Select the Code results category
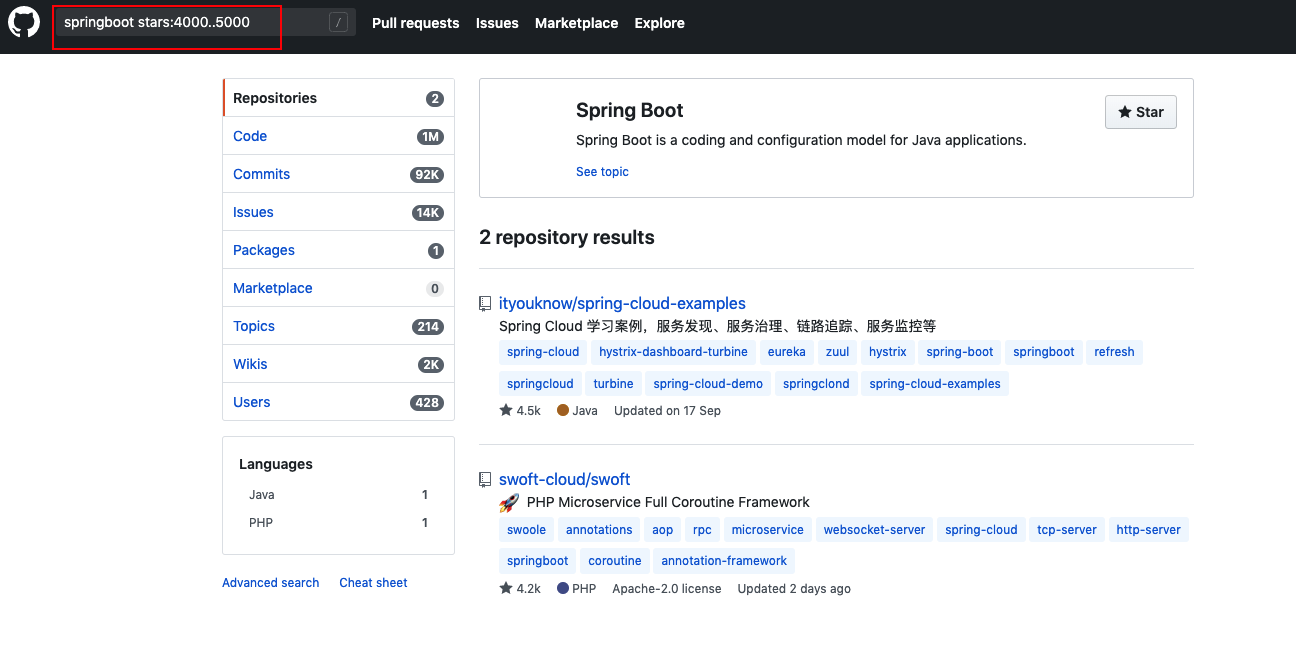 tap(338, 136)
